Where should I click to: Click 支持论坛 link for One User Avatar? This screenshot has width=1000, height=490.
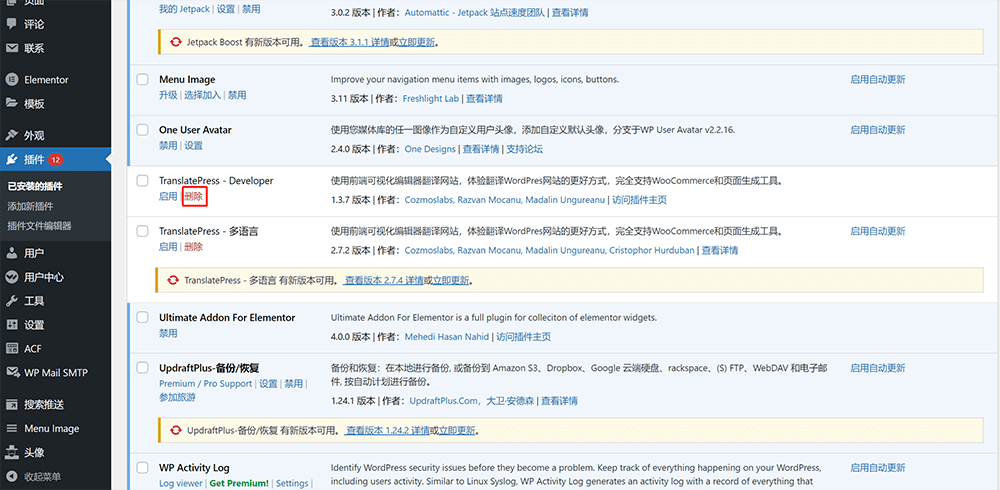click(x=524, y=149)
